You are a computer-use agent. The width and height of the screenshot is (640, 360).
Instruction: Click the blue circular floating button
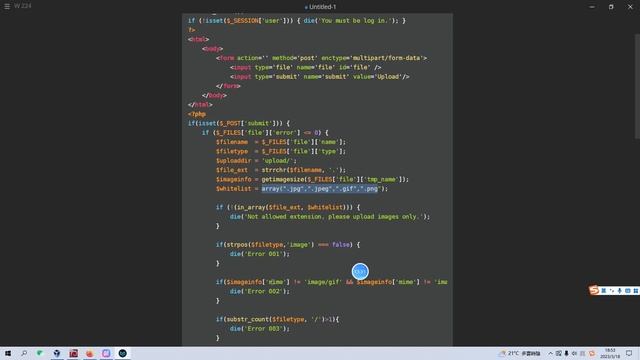click(360, 271)
